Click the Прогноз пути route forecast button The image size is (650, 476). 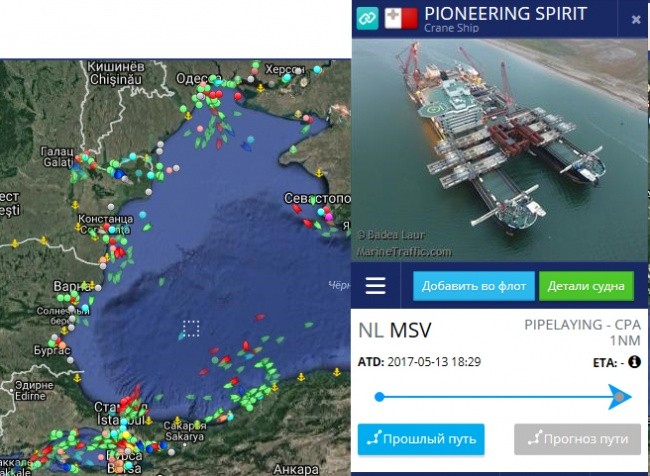click(577, 439)
